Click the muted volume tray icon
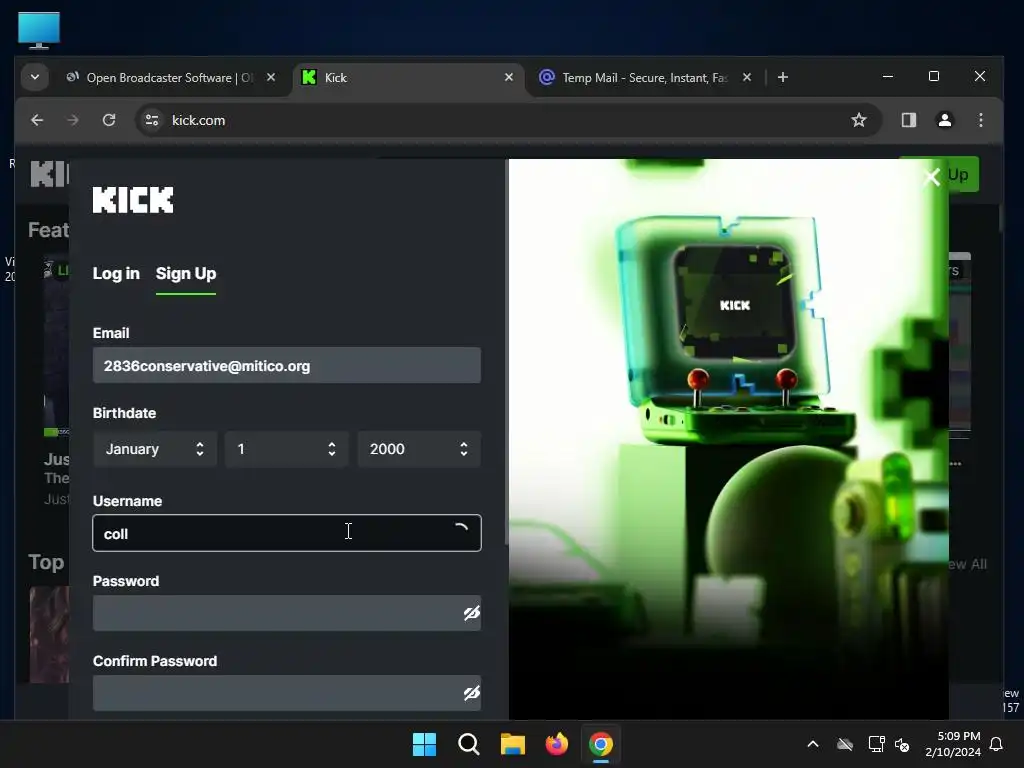Screen dimensions: 1024x768 902,744
